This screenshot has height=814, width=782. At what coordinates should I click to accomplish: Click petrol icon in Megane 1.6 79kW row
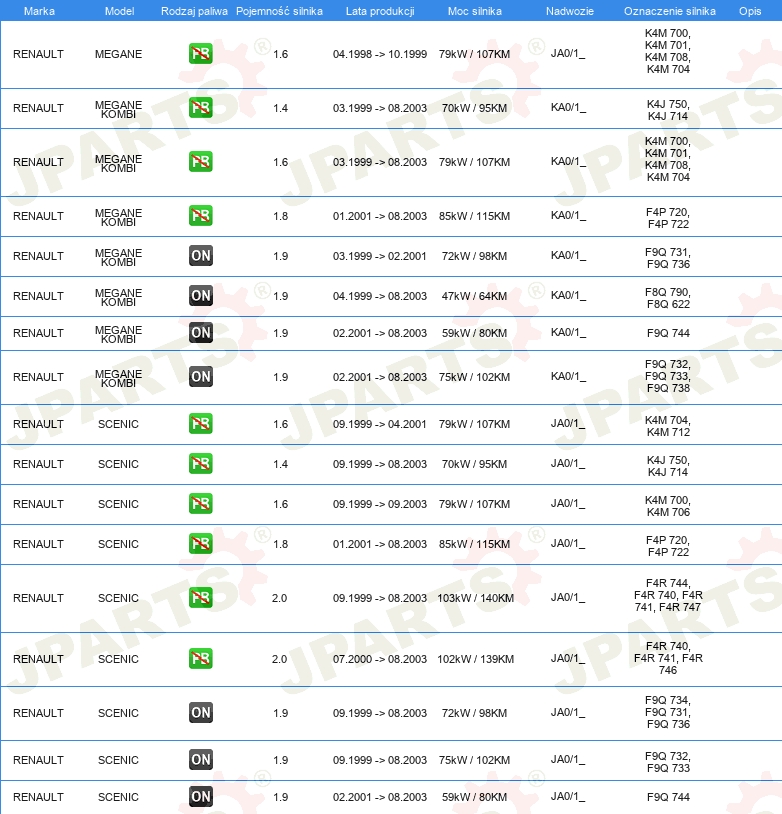click(x=200, y=53)
